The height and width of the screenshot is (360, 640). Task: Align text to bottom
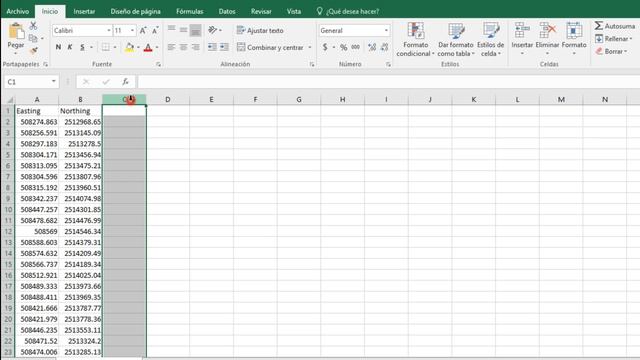coord(196,30)
